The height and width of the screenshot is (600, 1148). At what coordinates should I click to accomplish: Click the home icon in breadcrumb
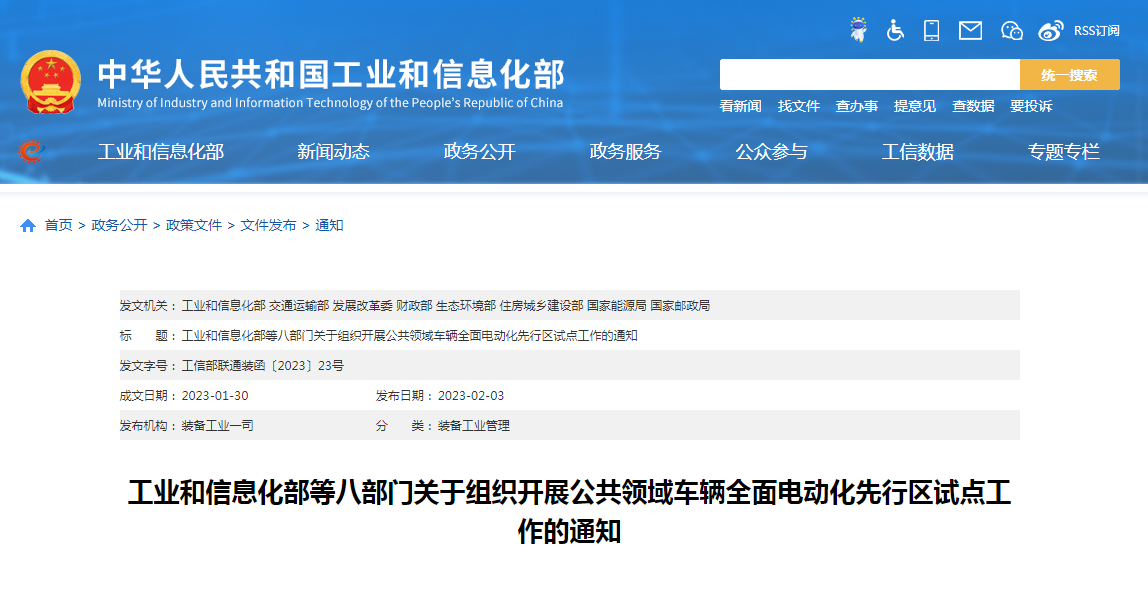(x=28, y=225)
